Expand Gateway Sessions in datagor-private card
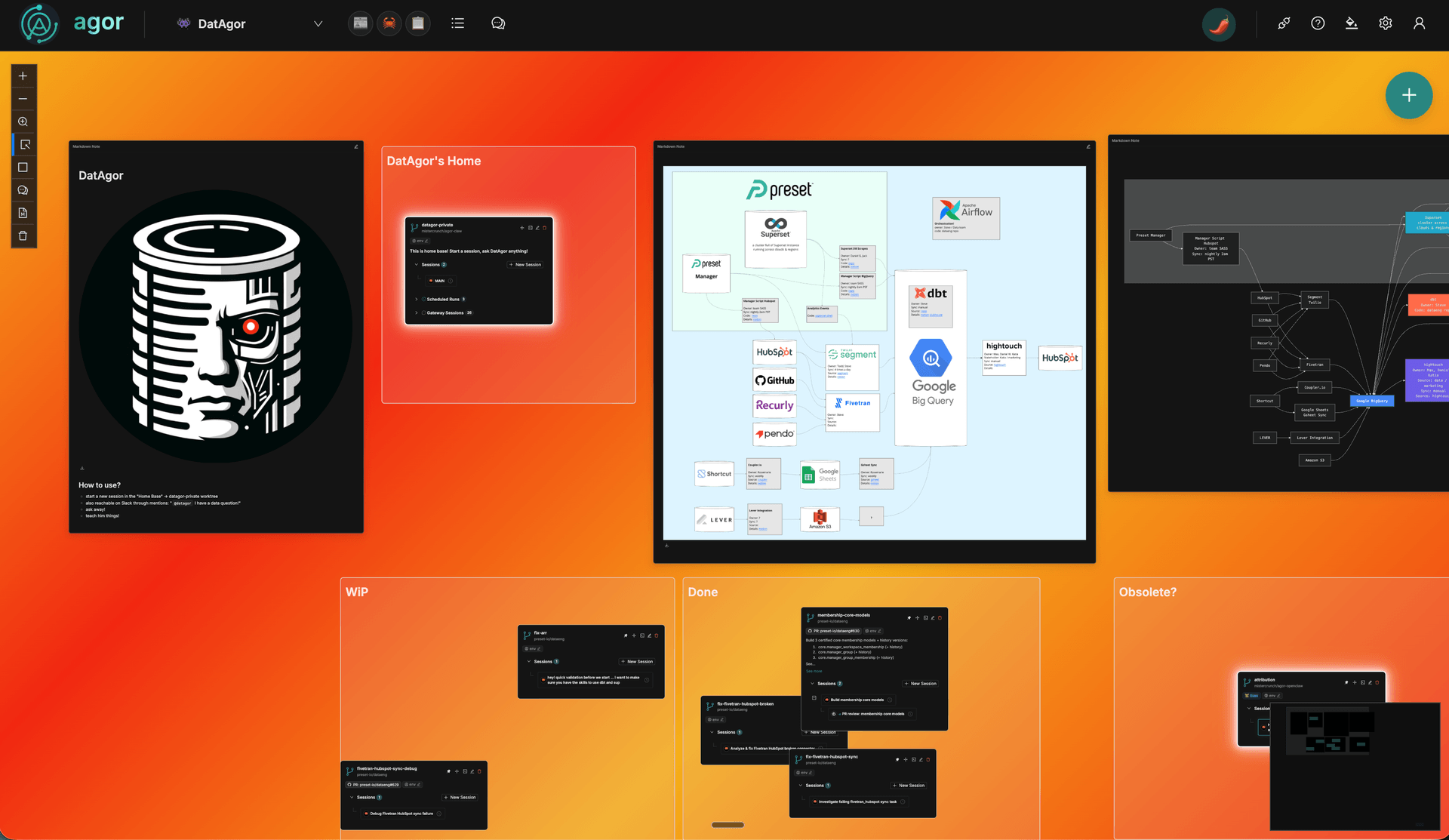Viewport: 1449px width, 840px height. coord(417,312)
